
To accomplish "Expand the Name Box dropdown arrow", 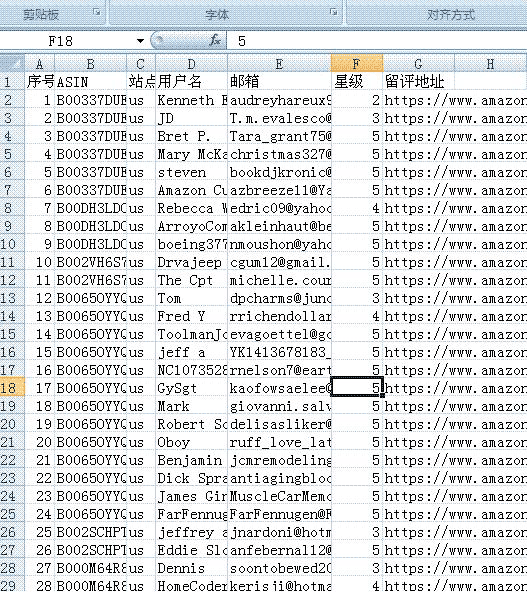I will point(141,40).
